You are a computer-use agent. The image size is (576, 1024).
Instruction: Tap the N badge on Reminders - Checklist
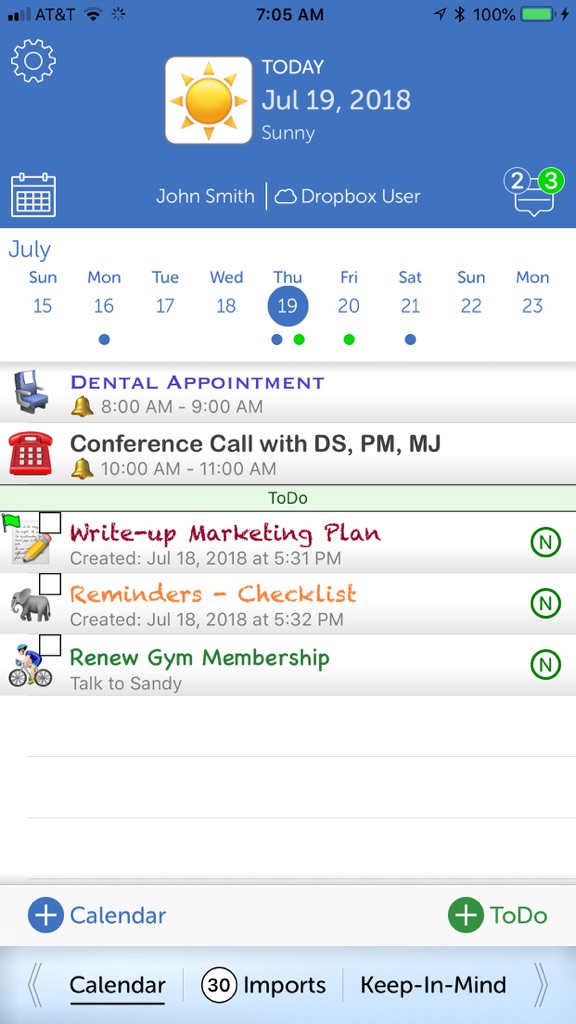(545, 603)
